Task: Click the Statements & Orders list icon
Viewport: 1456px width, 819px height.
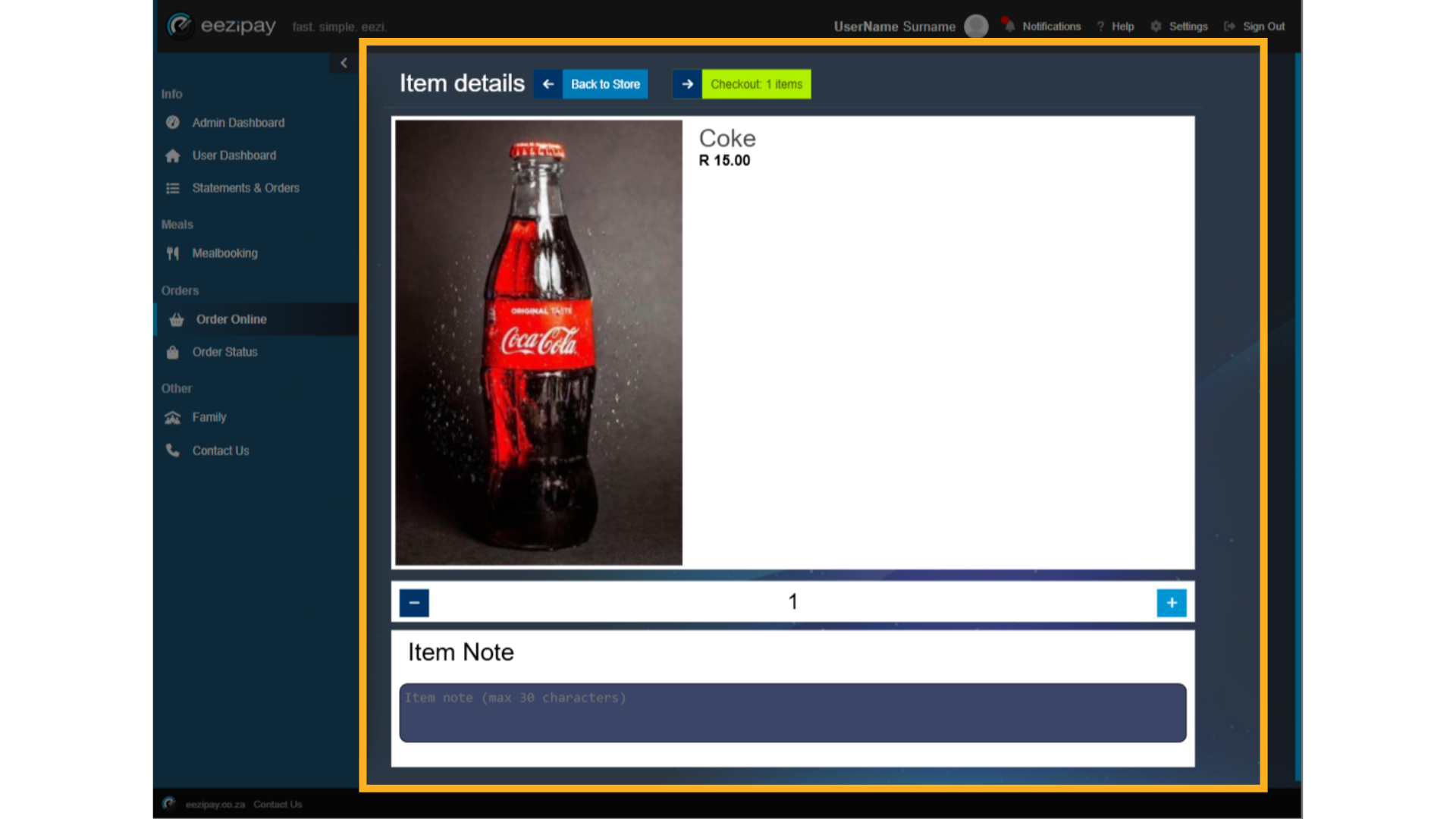Action: [173, 188]
